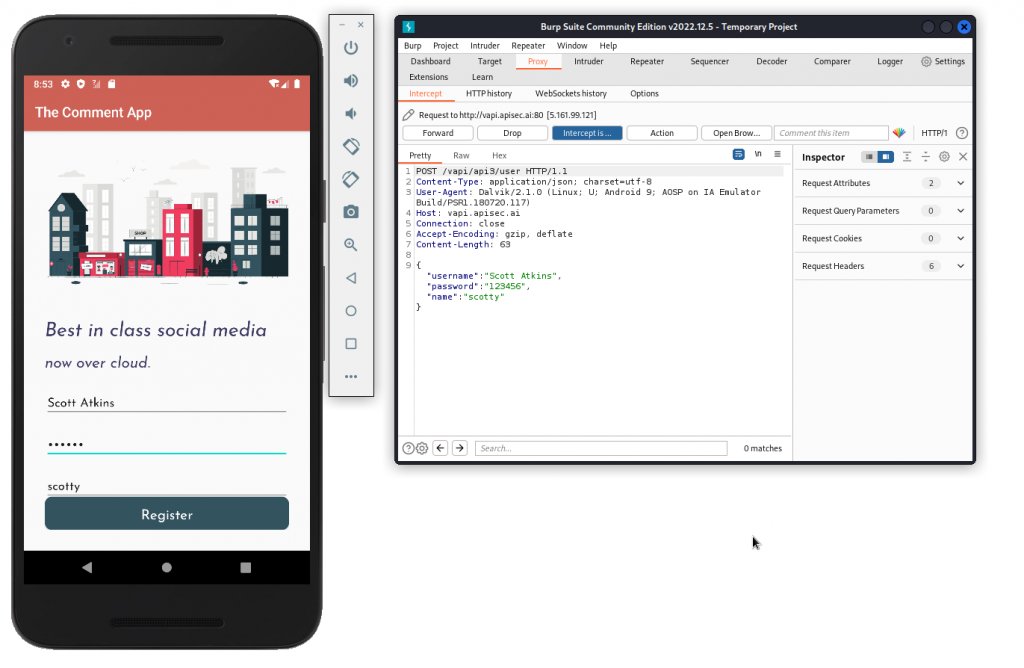This screenshot has height=668, width=1024.
Task: Open the Help menu
Action: click(x=608, y=46)
